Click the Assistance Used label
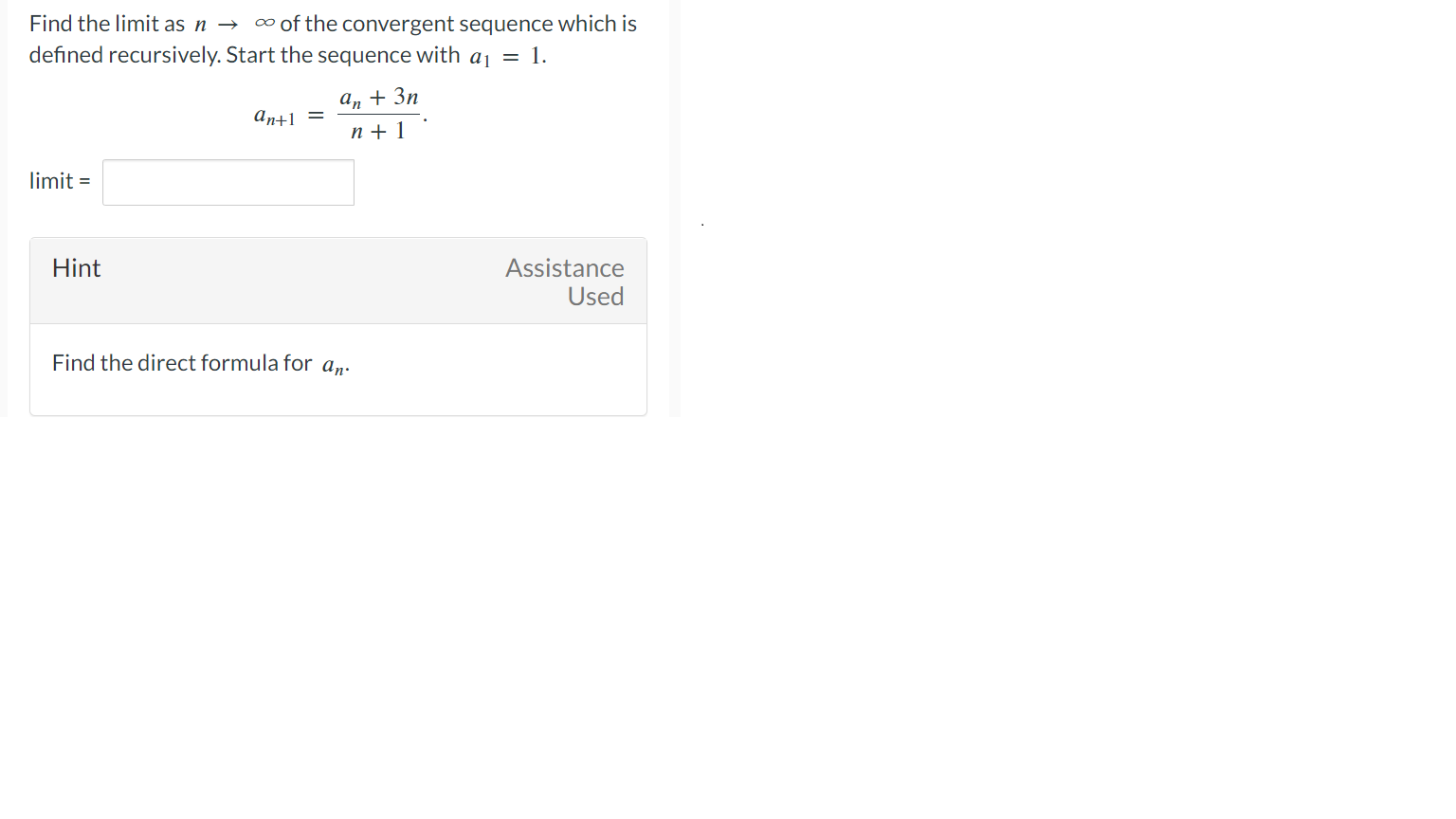Screen dimensions: 1456x819 pos(564,282)
